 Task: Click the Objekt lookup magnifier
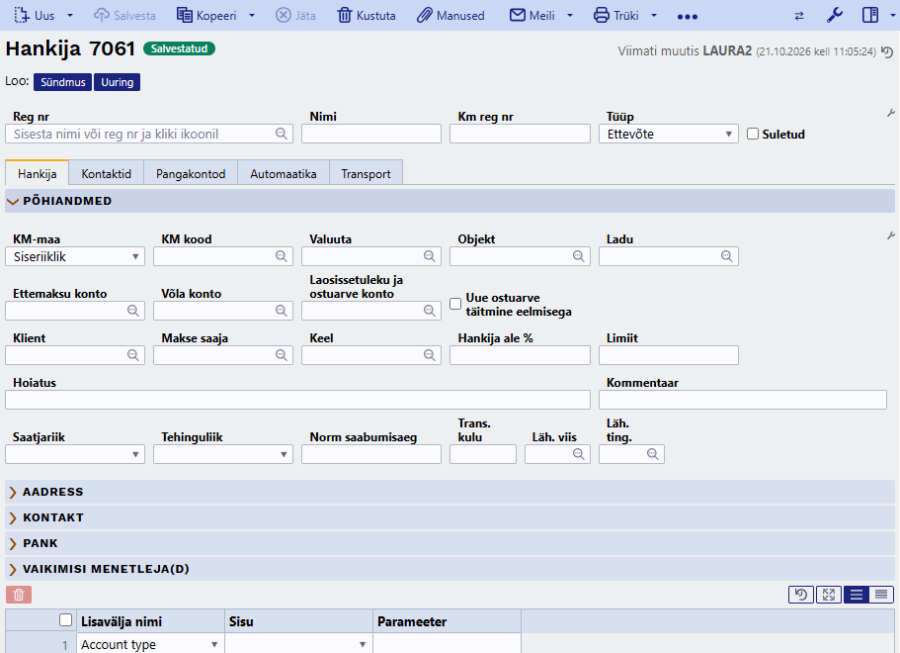coord(579,256)
